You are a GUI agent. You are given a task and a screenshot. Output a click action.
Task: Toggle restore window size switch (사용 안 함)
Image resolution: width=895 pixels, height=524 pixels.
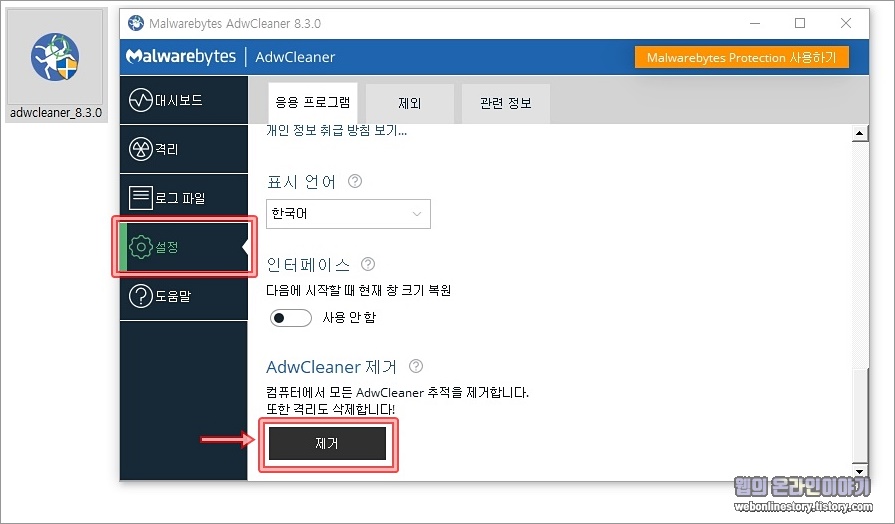[x=291, y=318]
